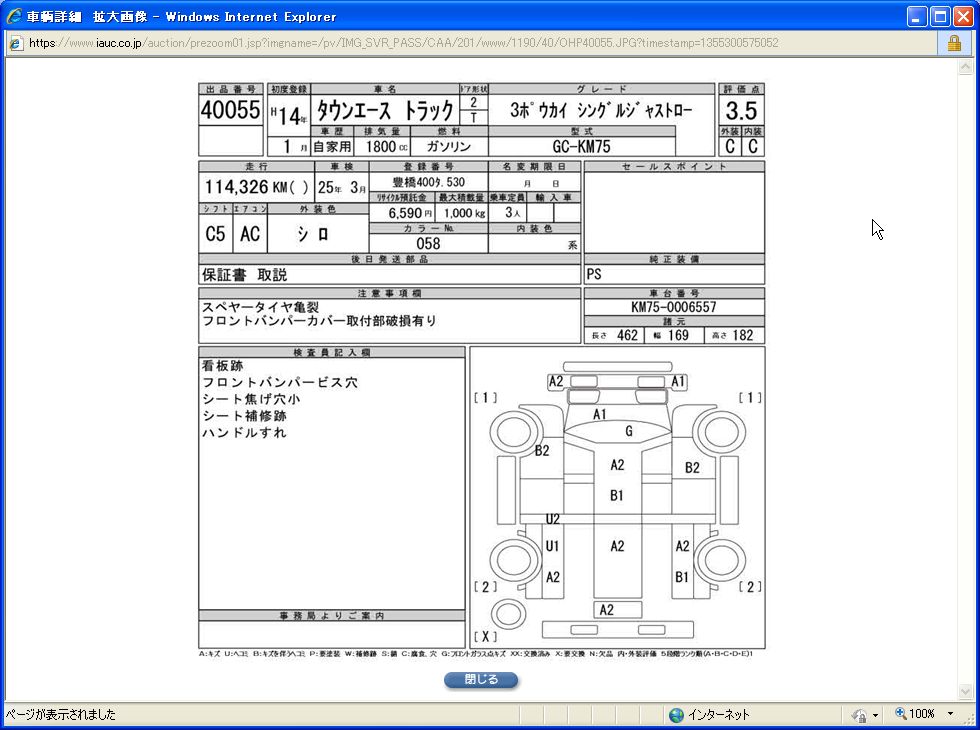Click the scrollbar down arrow
Screen dimensions: 980x730
(965, 692)
